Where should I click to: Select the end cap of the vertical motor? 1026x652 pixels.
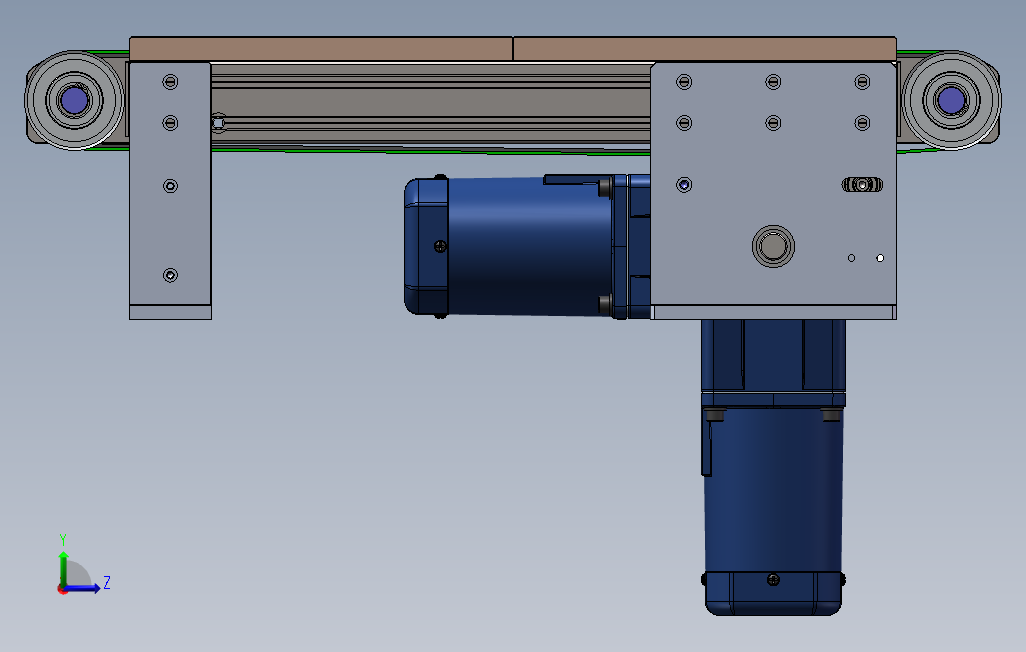tap(773, 594)
